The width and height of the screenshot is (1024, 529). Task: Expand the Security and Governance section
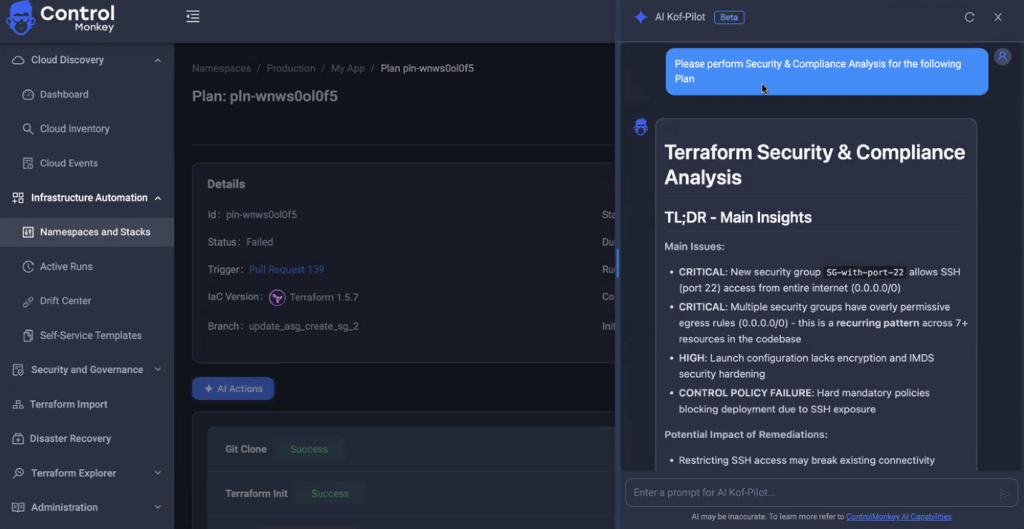pos(157,370)
